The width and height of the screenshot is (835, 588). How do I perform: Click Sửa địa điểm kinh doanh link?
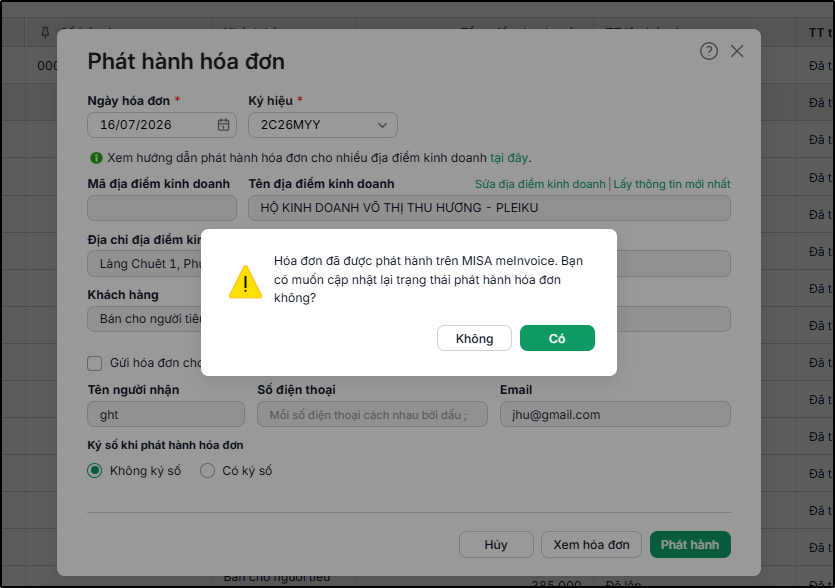tap(540, 184)
